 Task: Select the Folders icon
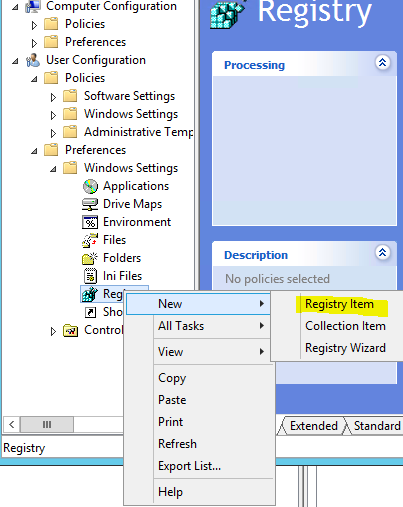tap(90, 258)
